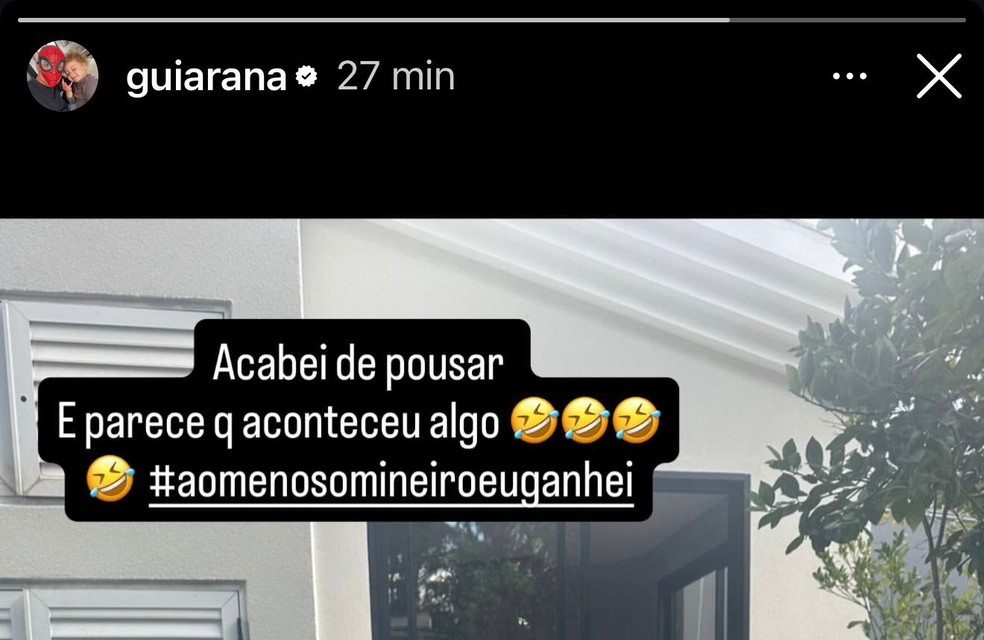This screenshot has height=640, width=984.
Task: Click the laughing emoji before the hashtag
Action: click(x=110, y=479)
